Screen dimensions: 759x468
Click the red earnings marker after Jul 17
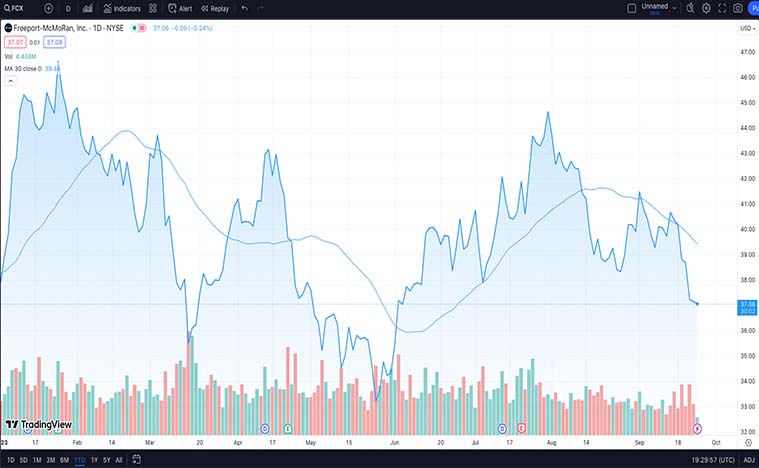(521, 428)
